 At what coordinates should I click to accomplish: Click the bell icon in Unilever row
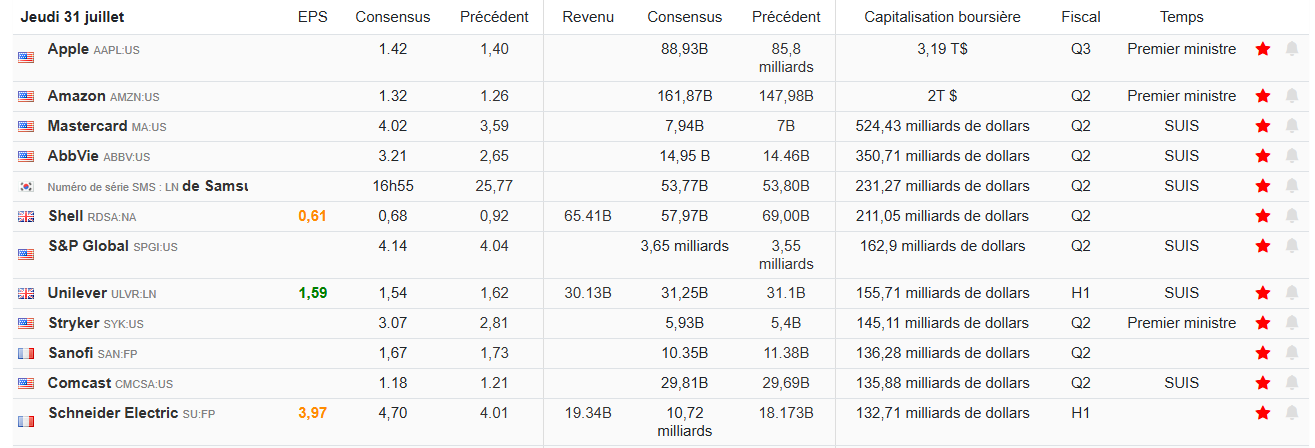pos(1292,293)
